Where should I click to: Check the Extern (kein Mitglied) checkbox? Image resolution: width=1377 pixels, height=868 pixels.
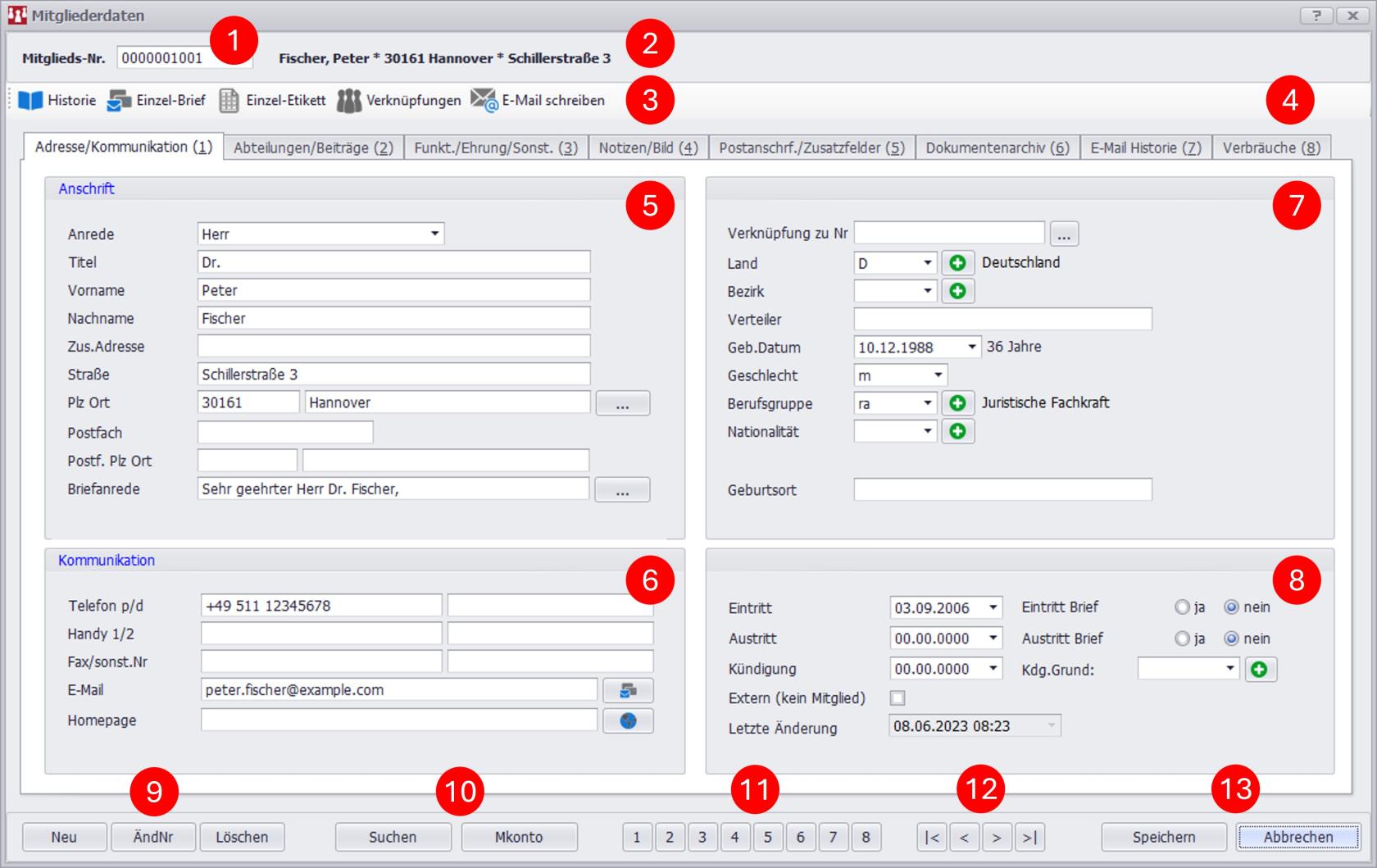898,698
